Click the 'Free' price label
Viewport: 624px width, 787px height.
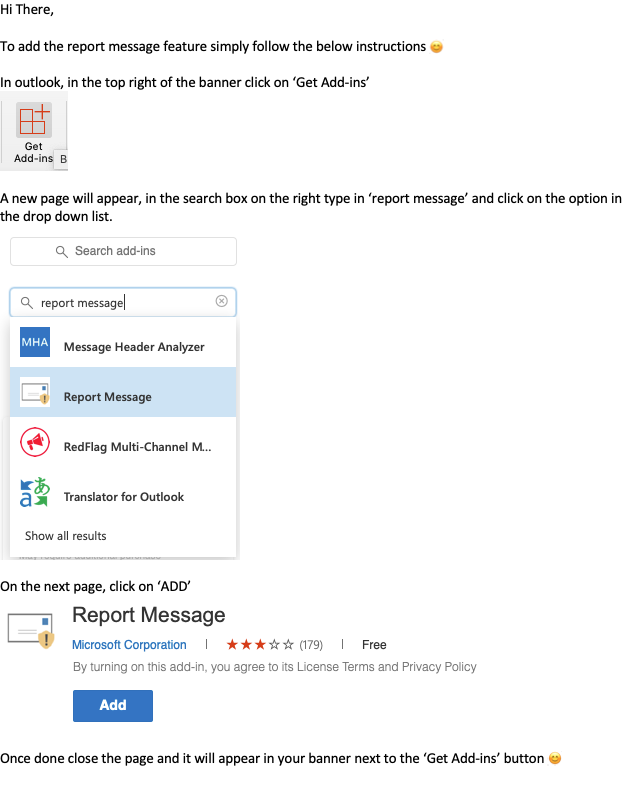tap(374, 645)
